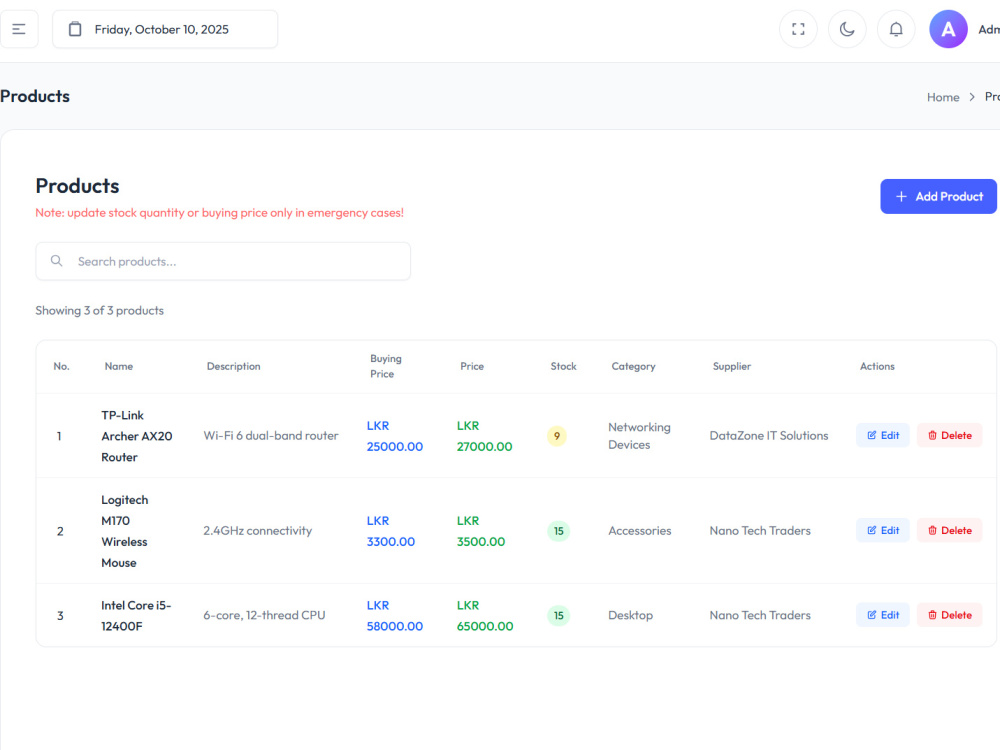Screen dimensions: 1000x750
Task: Click the stock badge in Intel Core row
Action: [559, 615]
